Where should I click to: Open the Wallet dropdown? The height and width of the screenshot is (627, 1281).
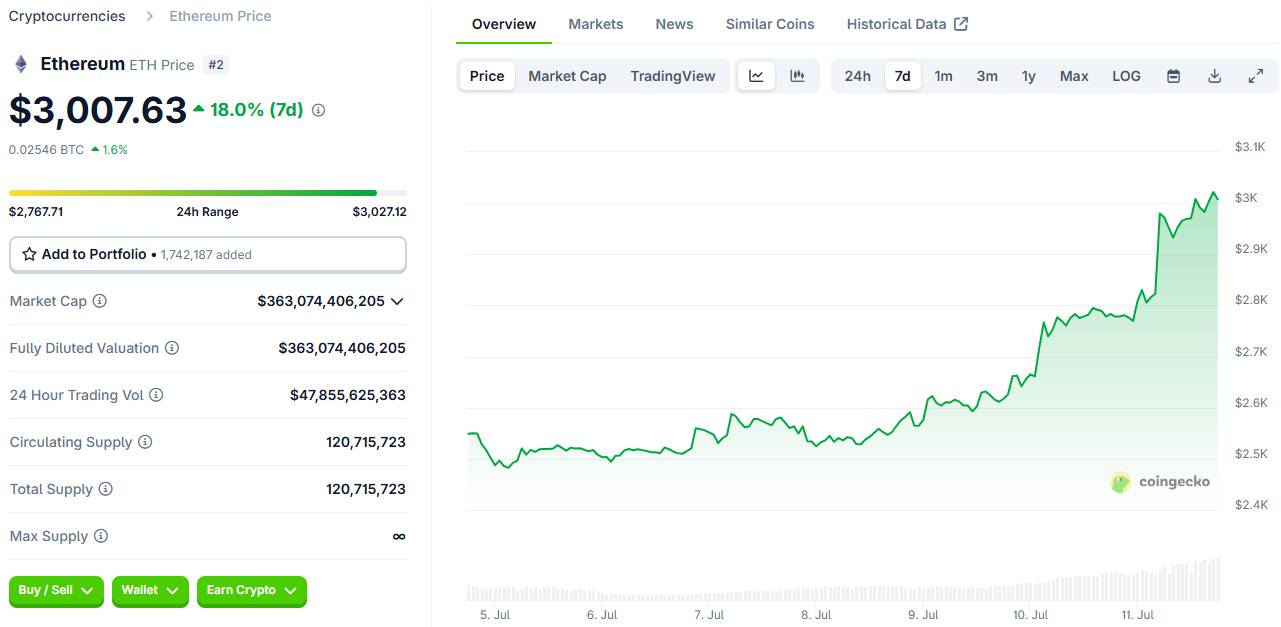click(x=150, y=591)
